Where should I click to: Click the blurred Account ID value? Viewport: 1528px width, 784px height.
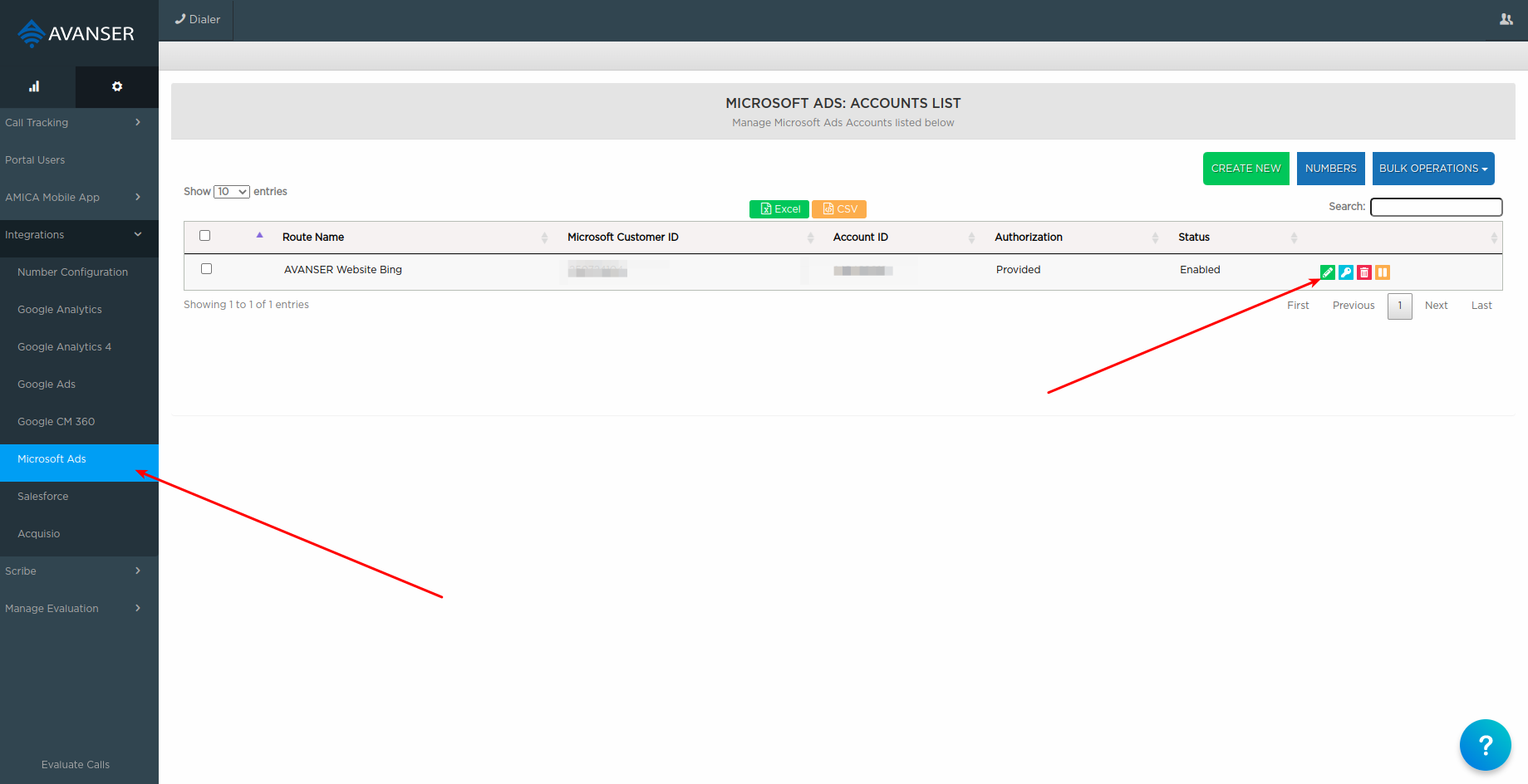coord(863,271)
